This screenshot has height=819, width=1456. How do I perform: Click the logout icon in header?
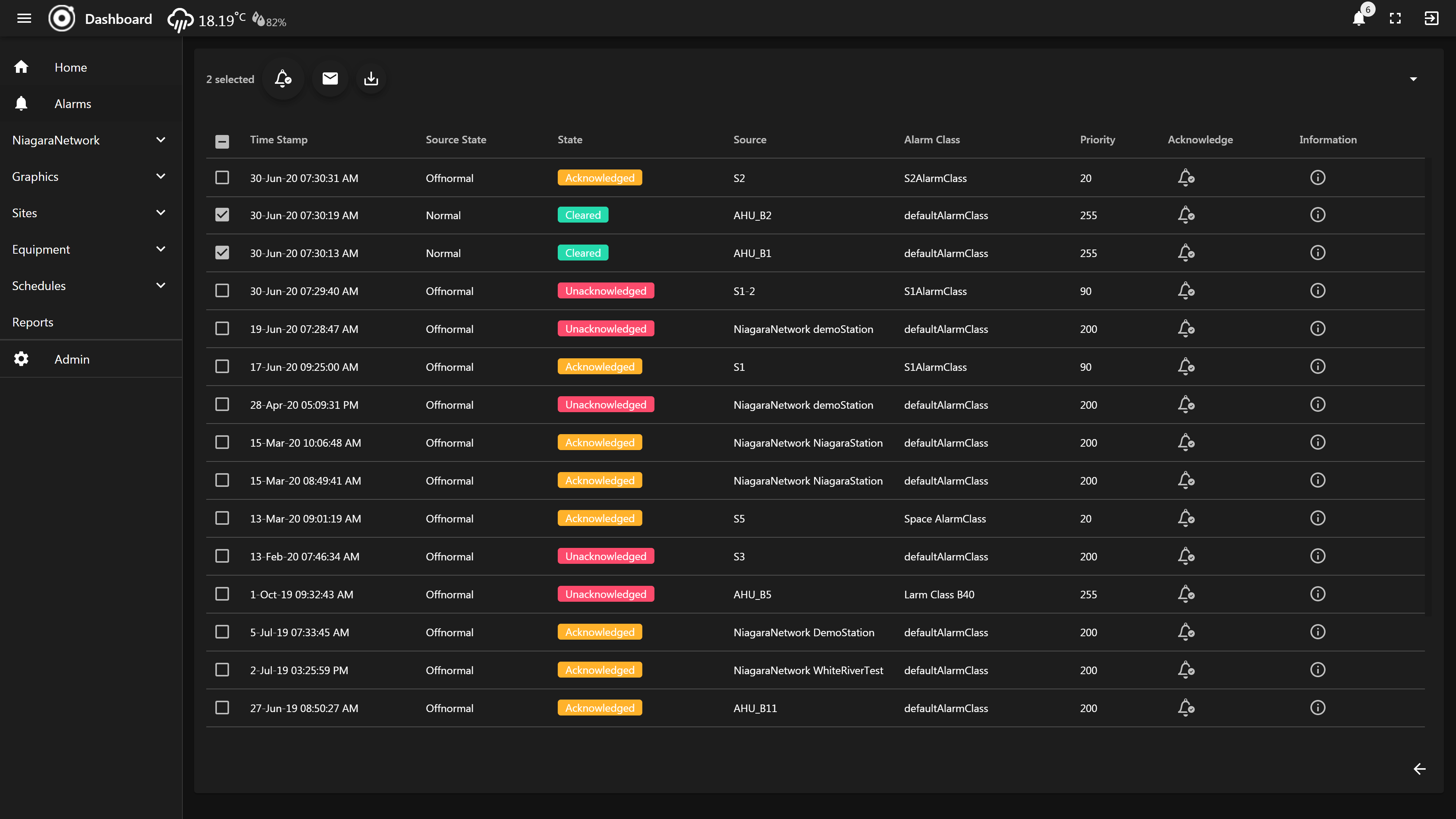1431,19
